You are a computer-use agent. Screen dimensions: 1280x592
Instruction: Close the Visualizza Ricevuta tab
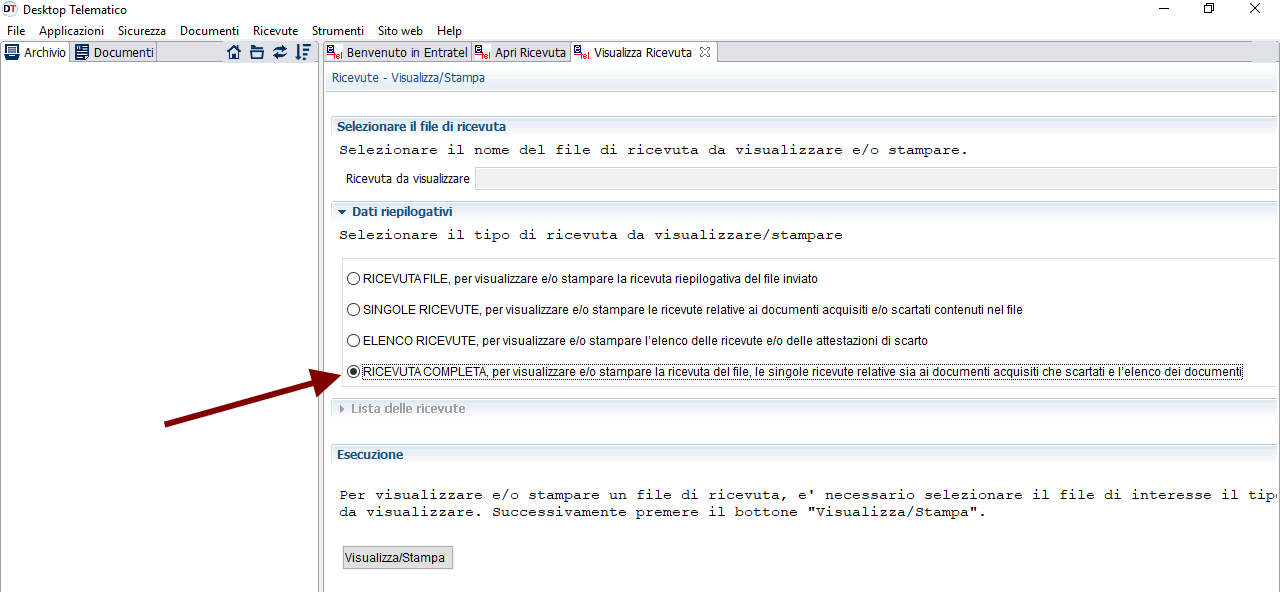click(705, 52)
